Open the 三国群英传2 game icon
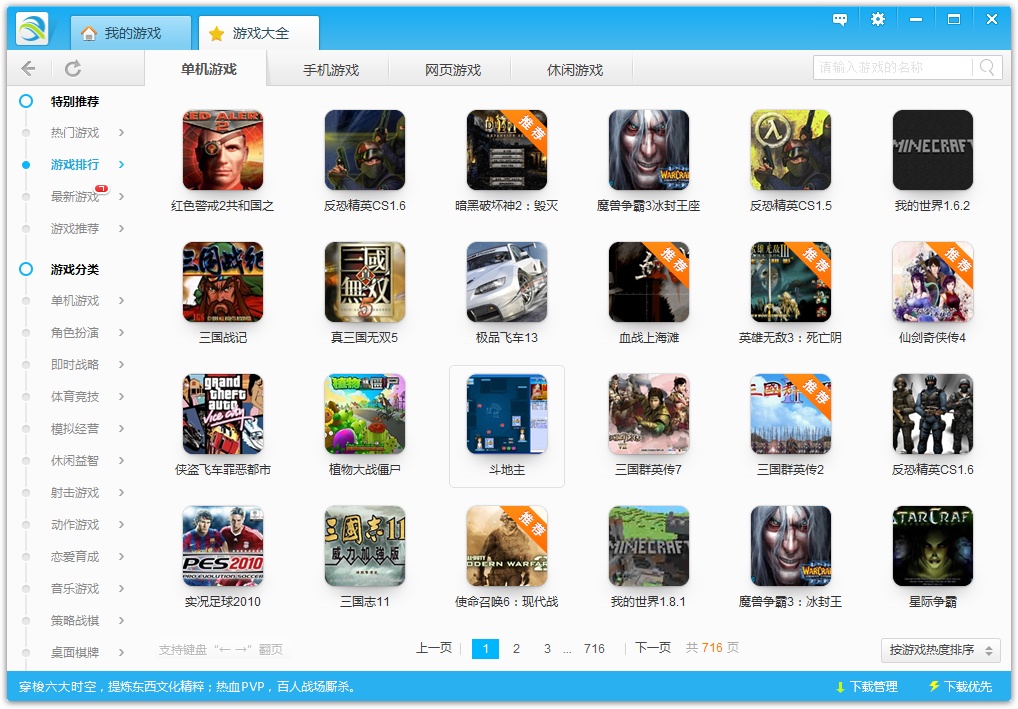Image resolution: width=1018 pixels, height=709 pixels. point(791,414)
